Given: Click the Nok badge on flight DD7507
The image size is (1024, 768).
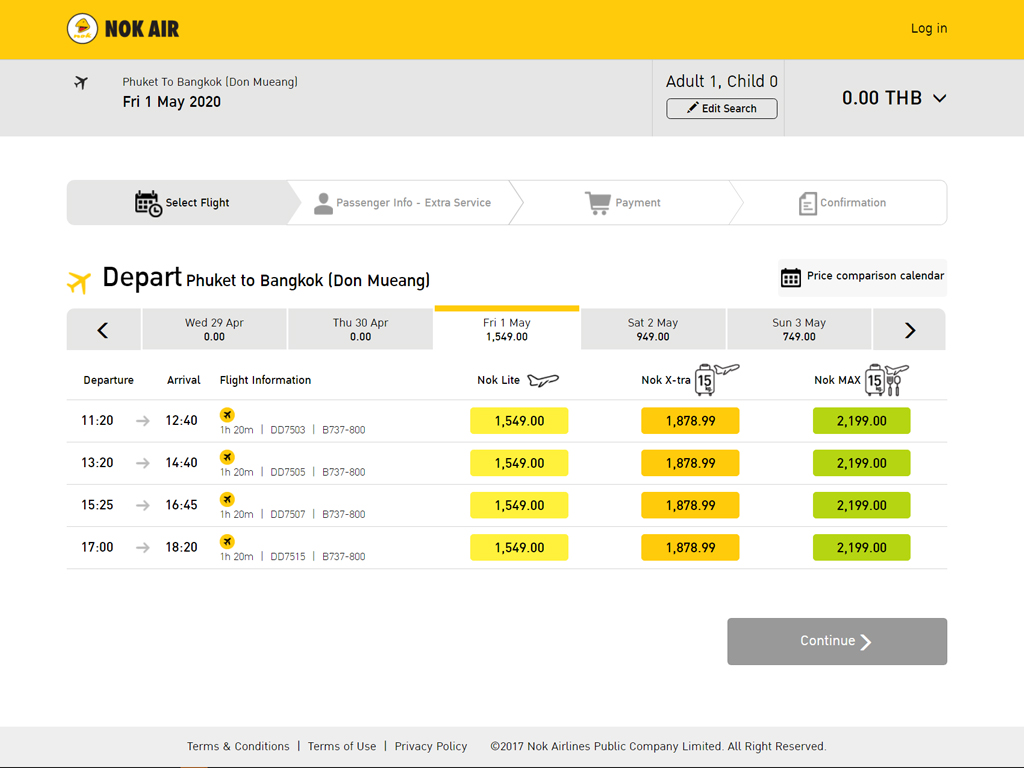Looking at the screenshot, I should [227, 500].
